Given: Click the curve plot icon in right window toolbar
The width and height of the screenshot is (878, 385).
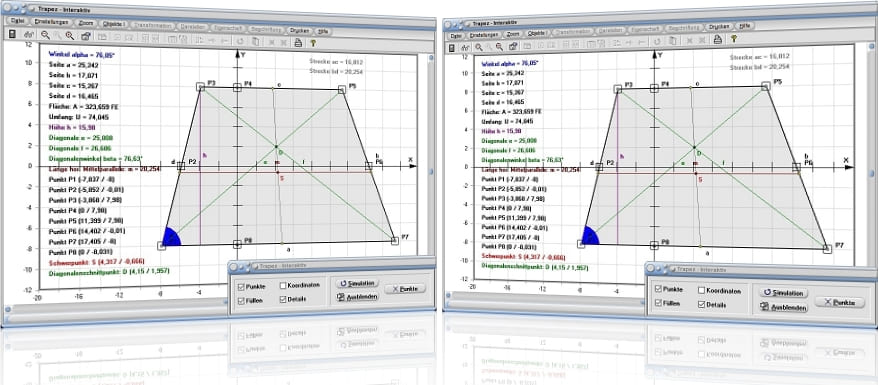Looking at the screenshot, I should pyautogui.click(x=466, y=48).
